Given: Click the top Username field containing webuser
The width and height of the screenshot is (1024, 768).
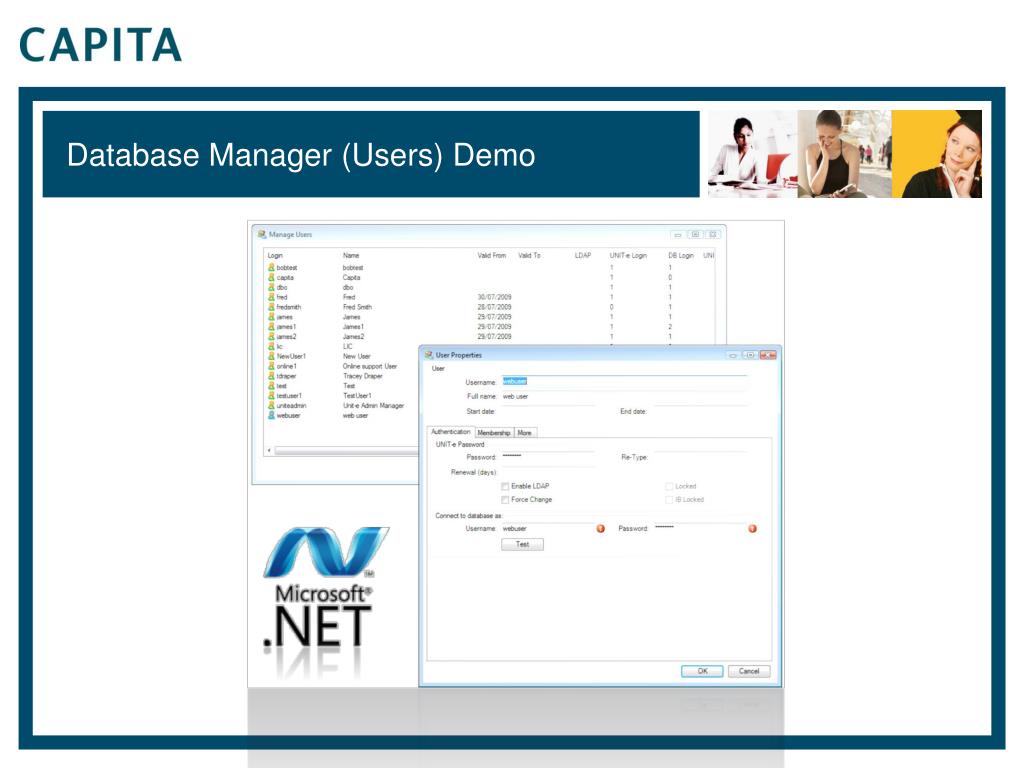Looking at the screenshot, I should (624, 381).
